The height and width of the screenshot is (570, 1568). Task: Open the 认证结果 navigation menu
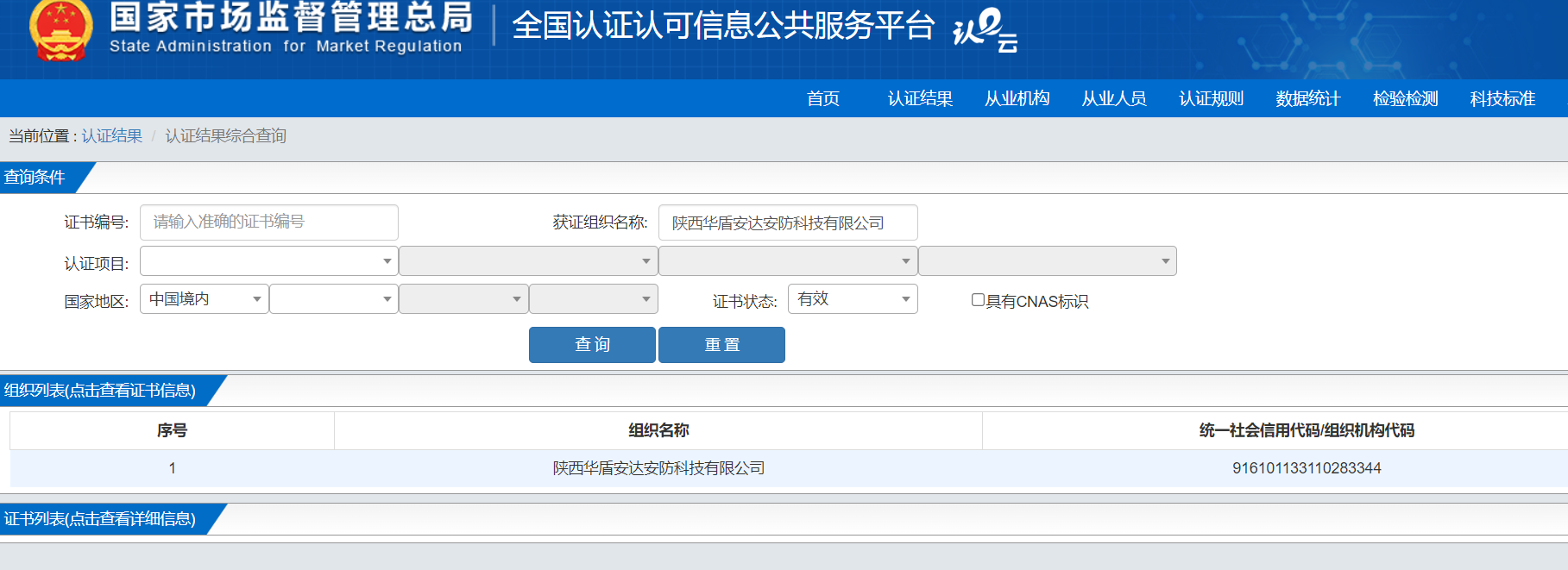click(x=920, y=98)
